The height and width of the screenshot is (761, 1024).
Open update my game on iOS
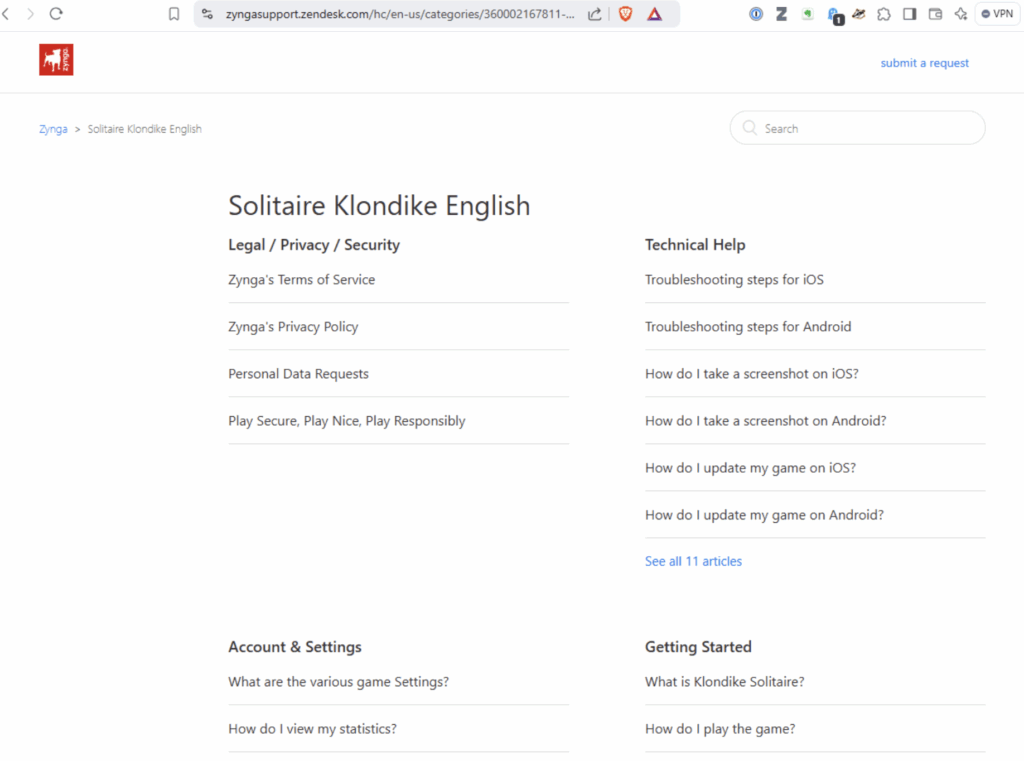[x=750, y=468]
